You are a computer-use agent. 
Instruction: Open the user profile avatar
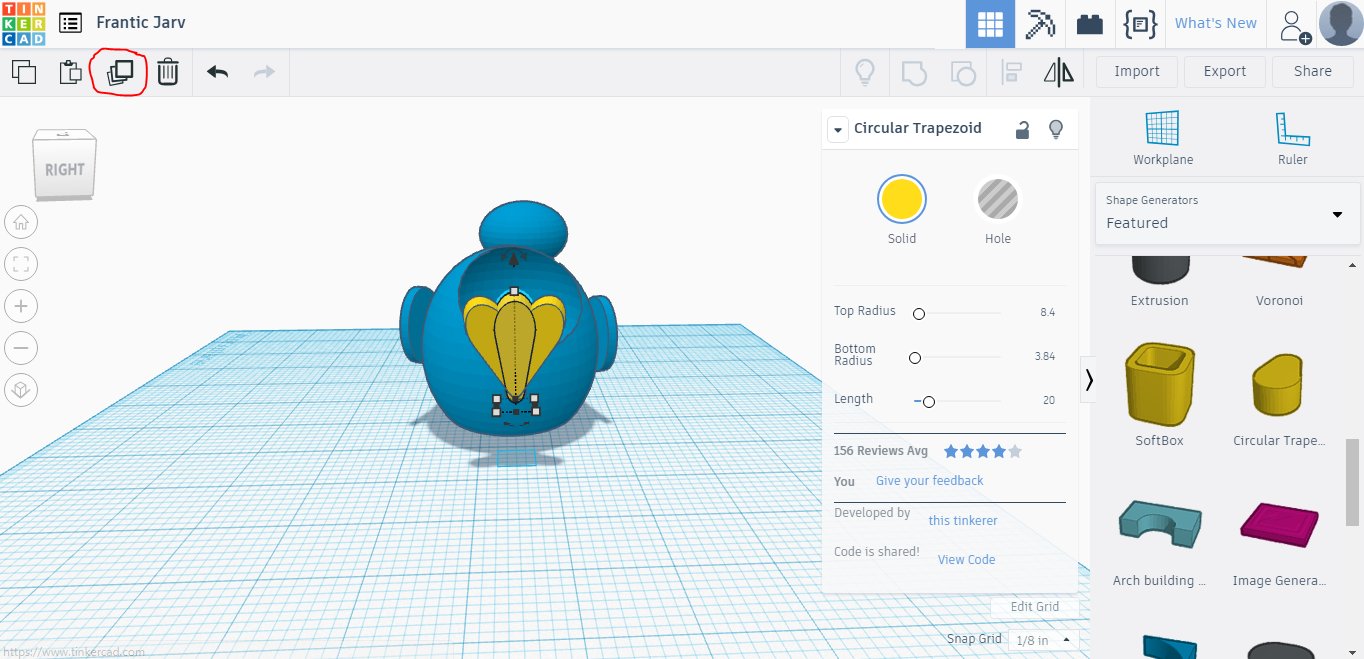(x=1341, y=24)
